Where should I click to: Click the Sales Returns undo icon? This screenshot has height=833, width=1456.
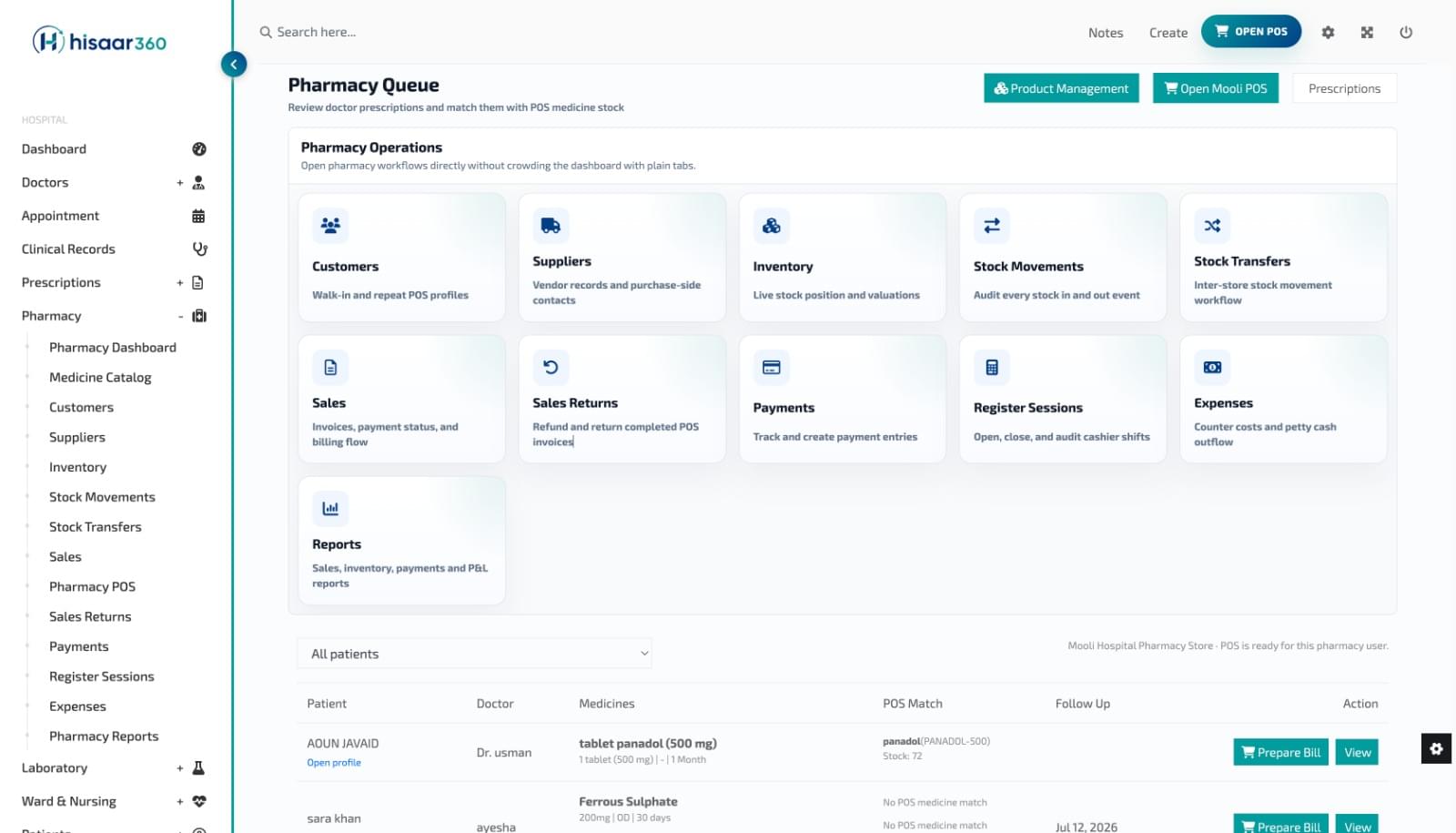point(551,367)
